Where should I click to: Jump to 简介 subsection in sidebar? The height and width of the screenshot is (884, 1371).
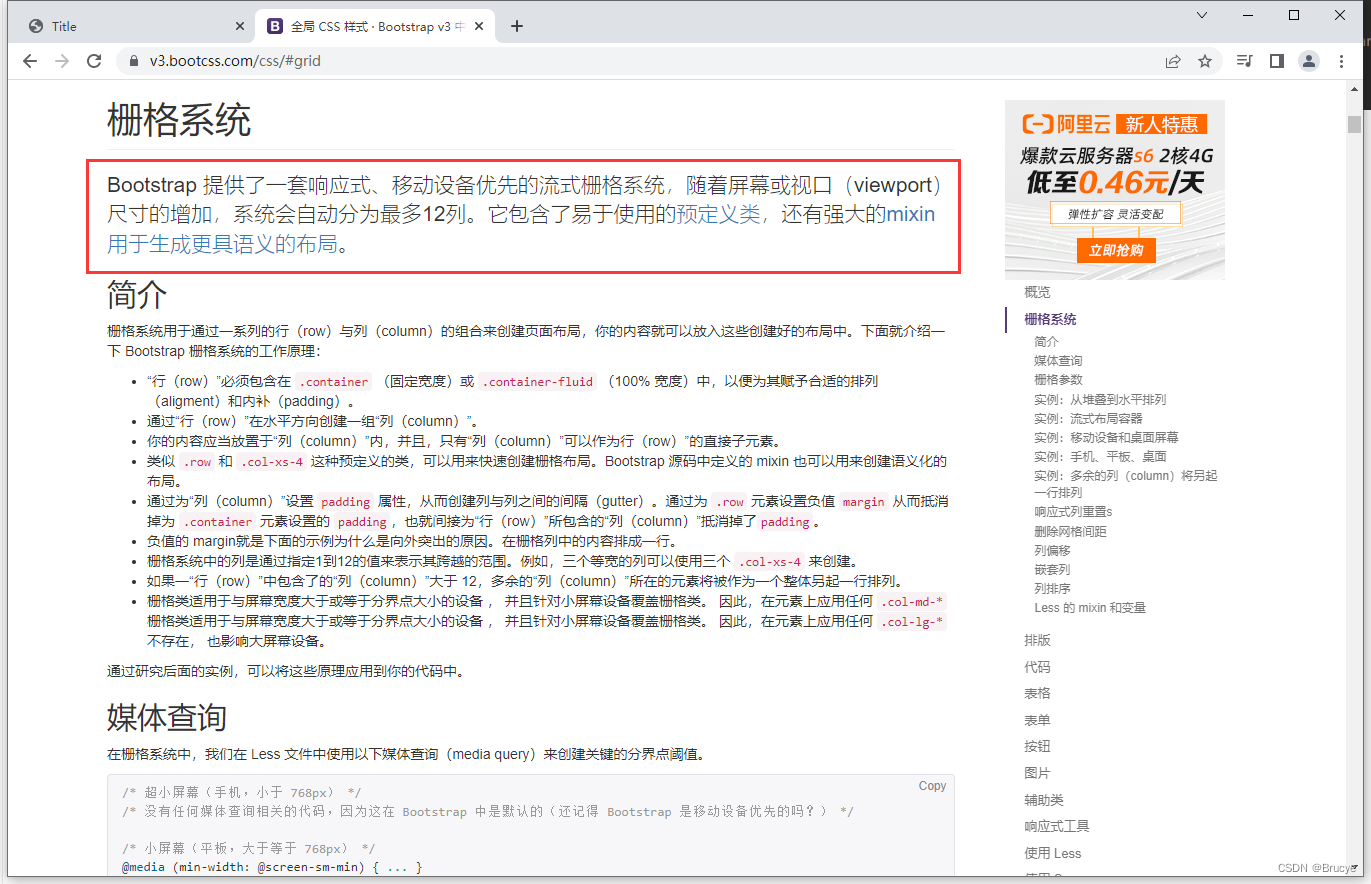(x=1046, y=342)
